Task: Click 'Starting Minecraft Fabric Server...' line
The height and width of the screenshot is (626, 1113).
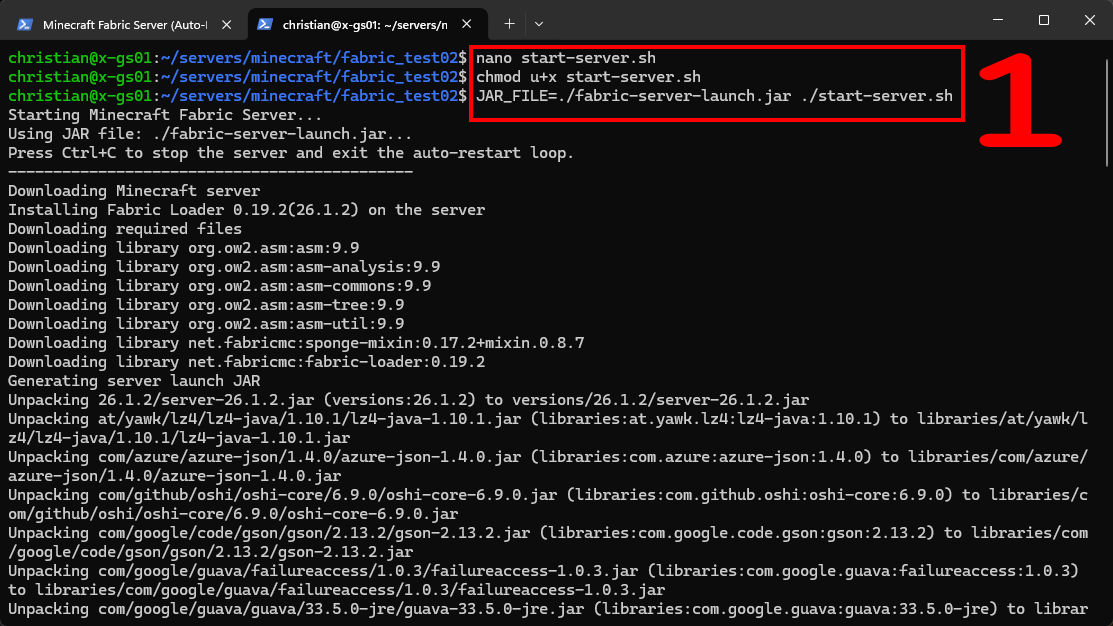Action: 165,115
